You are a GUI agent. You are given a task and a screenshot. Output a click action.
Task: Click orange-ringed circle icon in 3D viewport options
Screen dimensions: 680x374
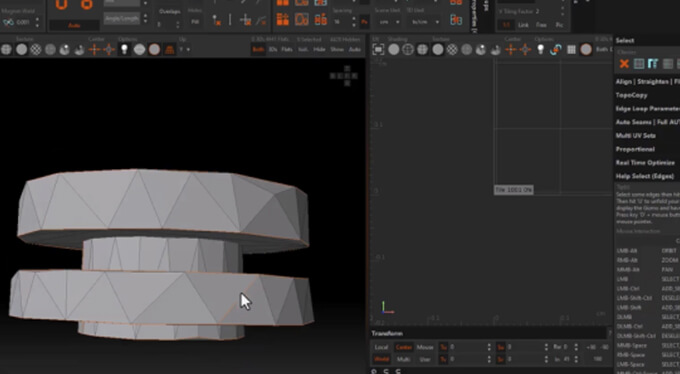[x=154, y=49]
